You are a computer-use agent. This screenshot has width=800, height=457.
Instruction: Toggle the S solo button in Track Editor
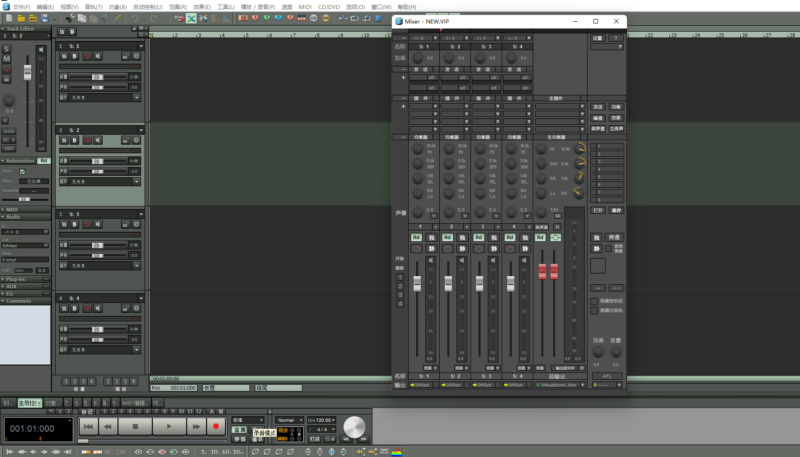point(6,49)
